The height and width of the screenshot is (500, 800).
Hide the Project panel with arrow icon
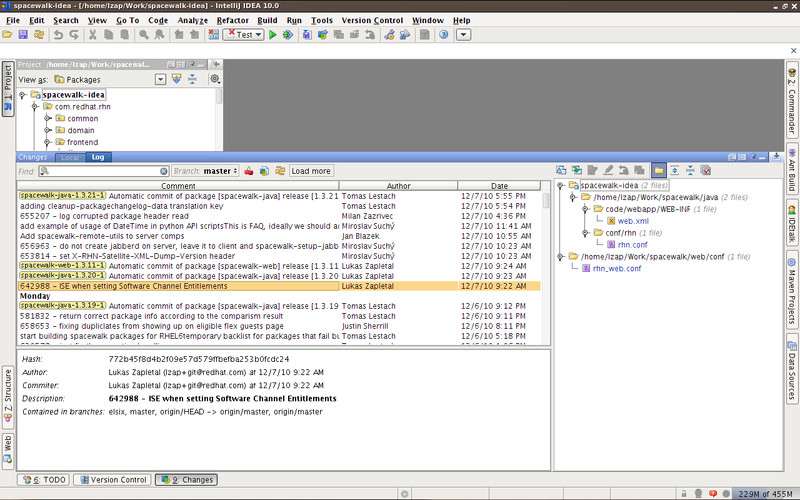coord(216,64)
